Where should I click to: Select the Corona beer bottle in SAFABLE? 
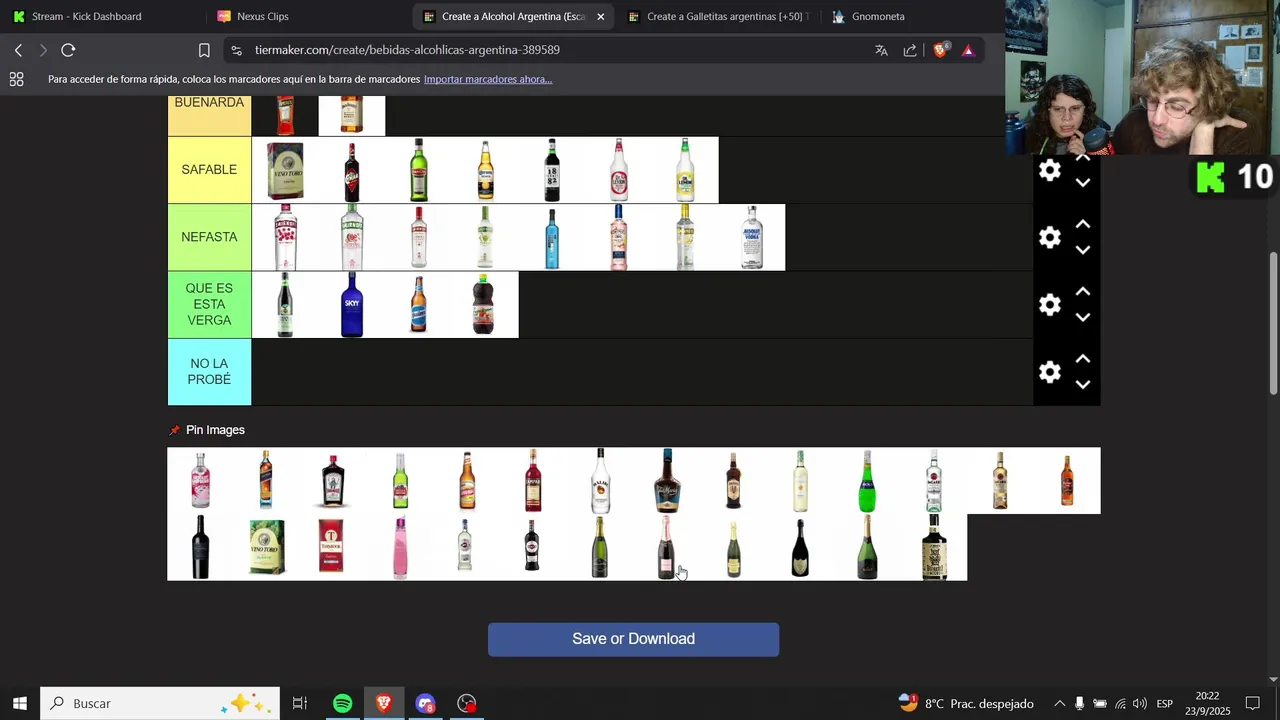[x=485, y=170]
